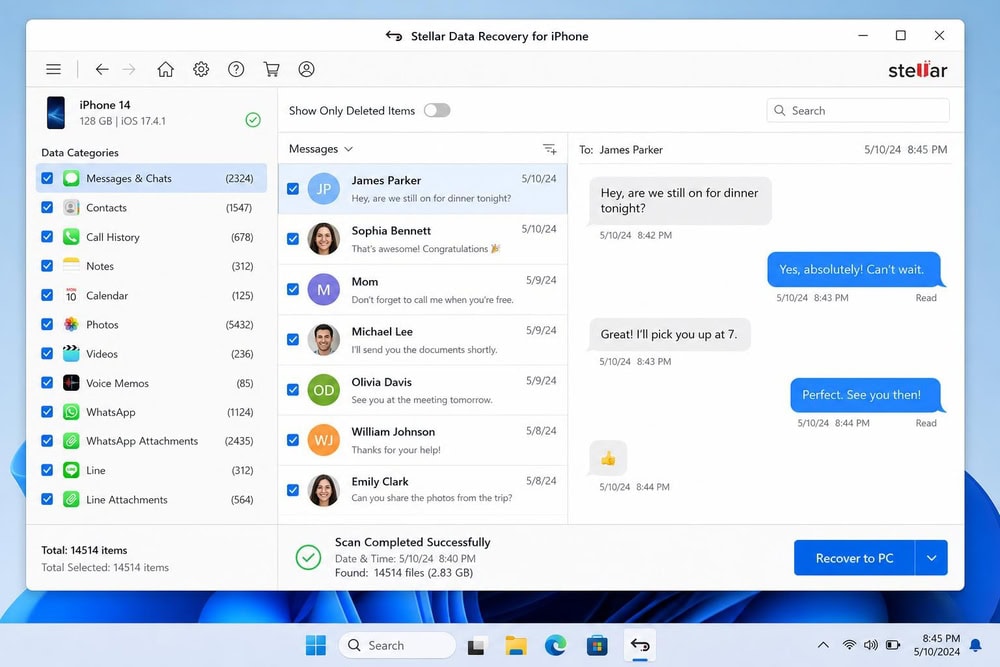Open File Explorer from the taskbar
The height and width of the screenshot is (667, 1000).
[x=516, y=645]
